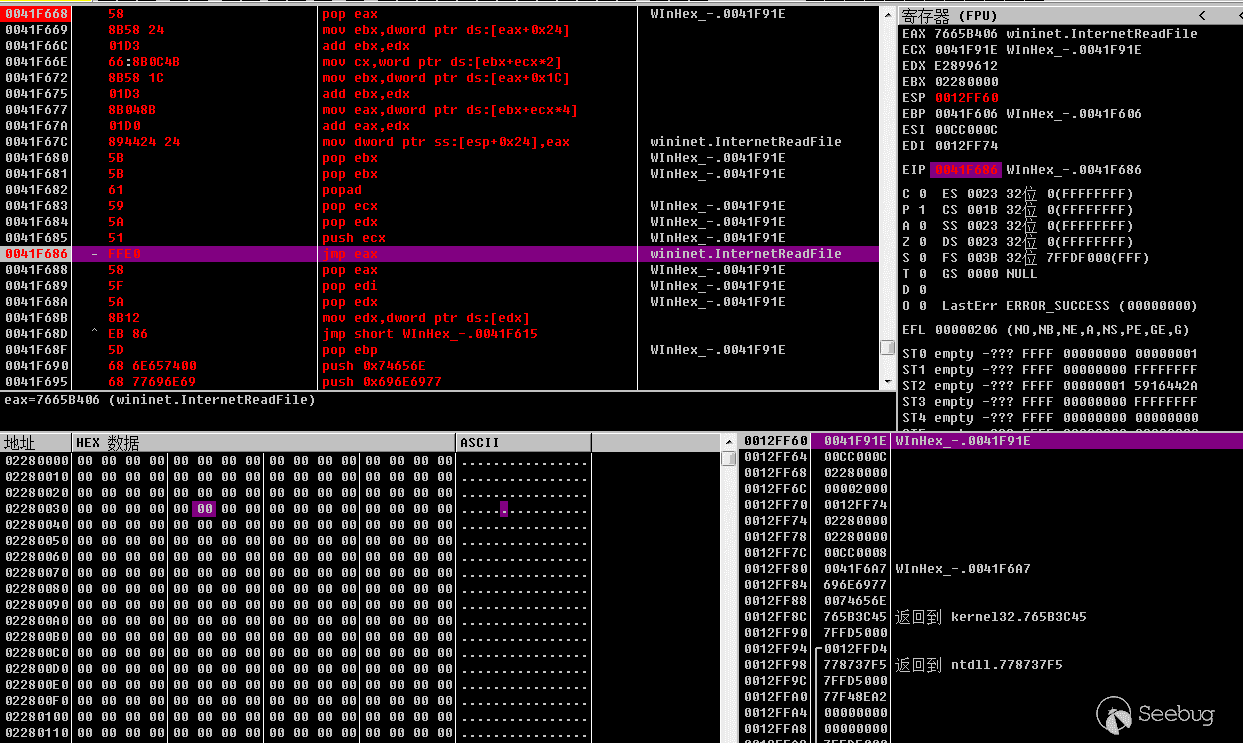Select disassembly address 0041F668
Viewport: 1243px width, 743px height.
click(x=37, y=14)
